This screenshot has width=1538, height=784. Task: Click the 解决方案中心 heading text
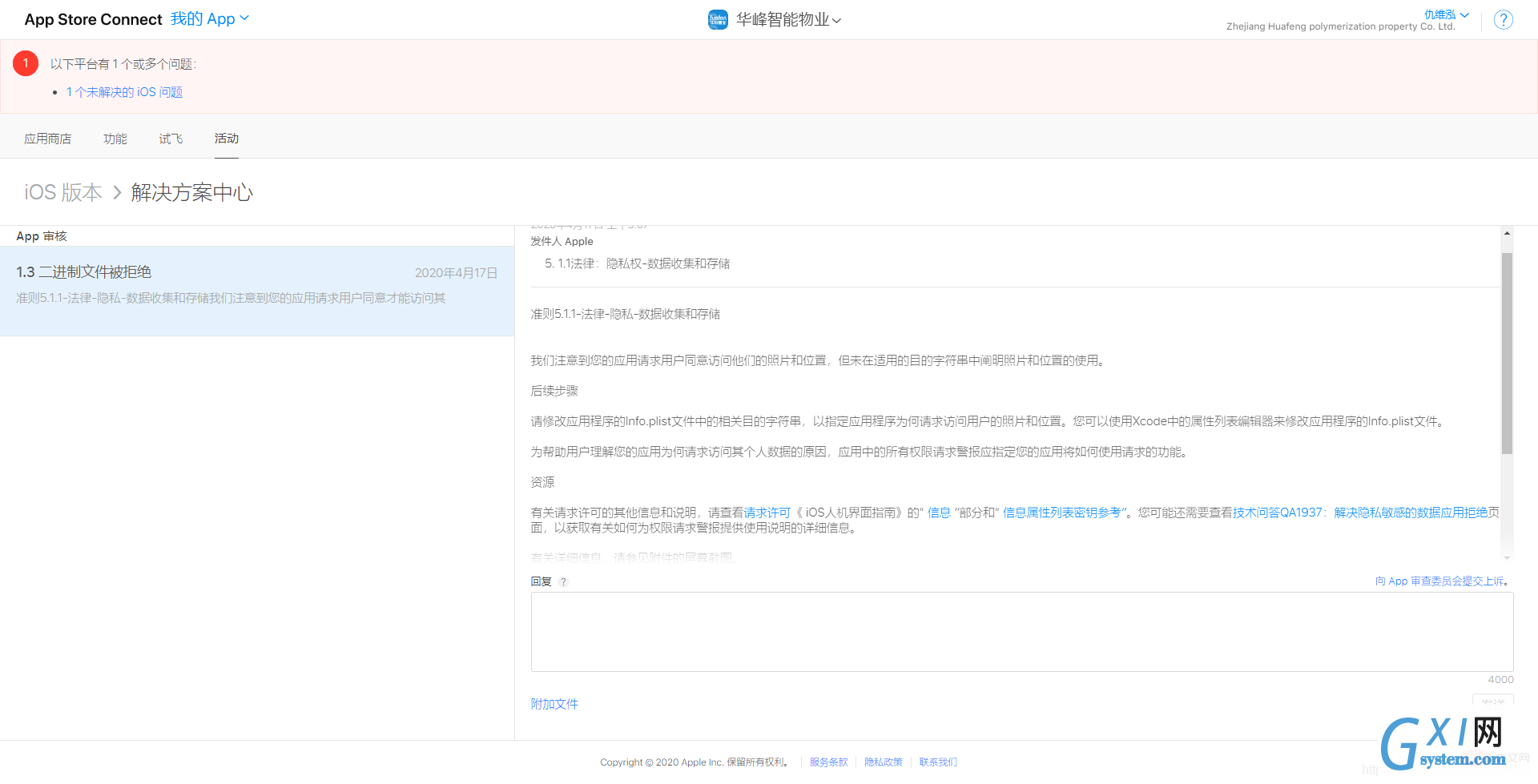pos(192,192)
